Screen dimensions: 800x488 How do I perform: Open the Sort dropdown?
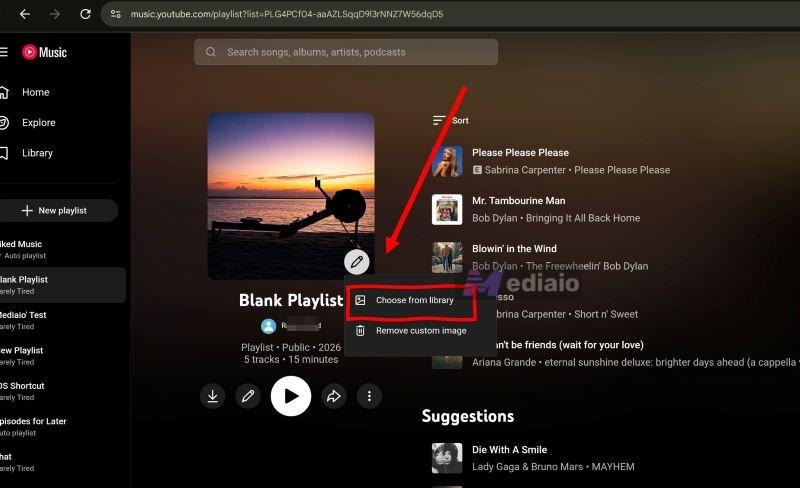click(x=451, y=120)
